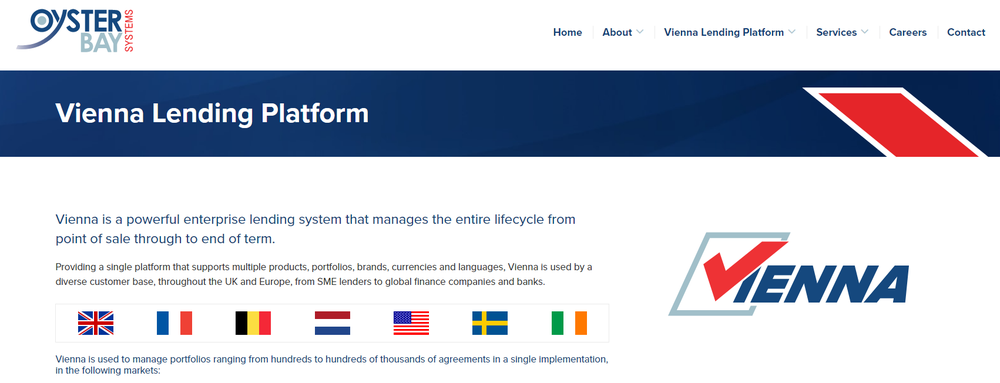Screen dimensions: 1000x383
Task: Expand the About menu chevron
Action: (640, 32)
